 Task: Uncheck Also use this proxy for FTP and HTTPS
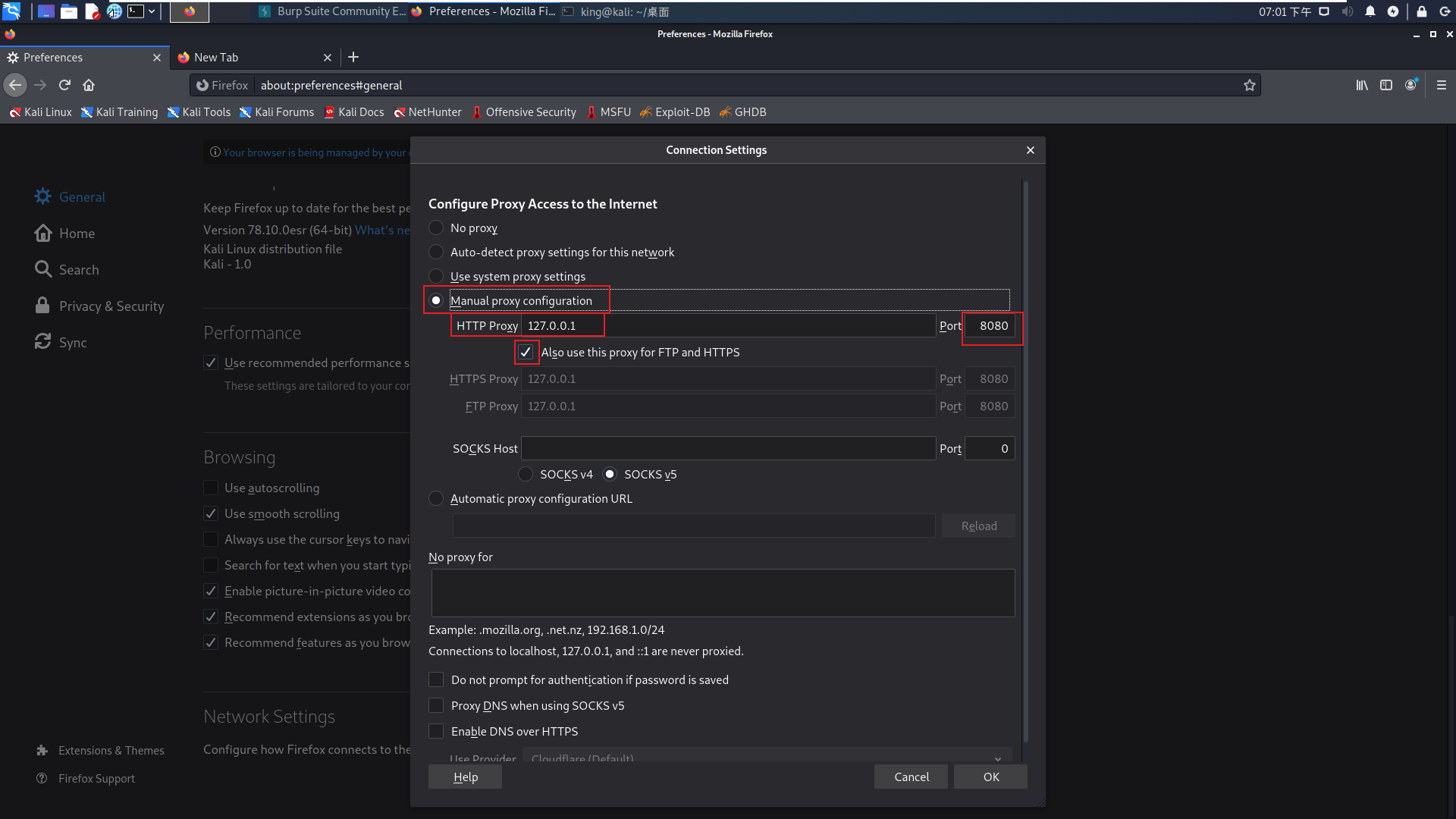click(526, 352)
